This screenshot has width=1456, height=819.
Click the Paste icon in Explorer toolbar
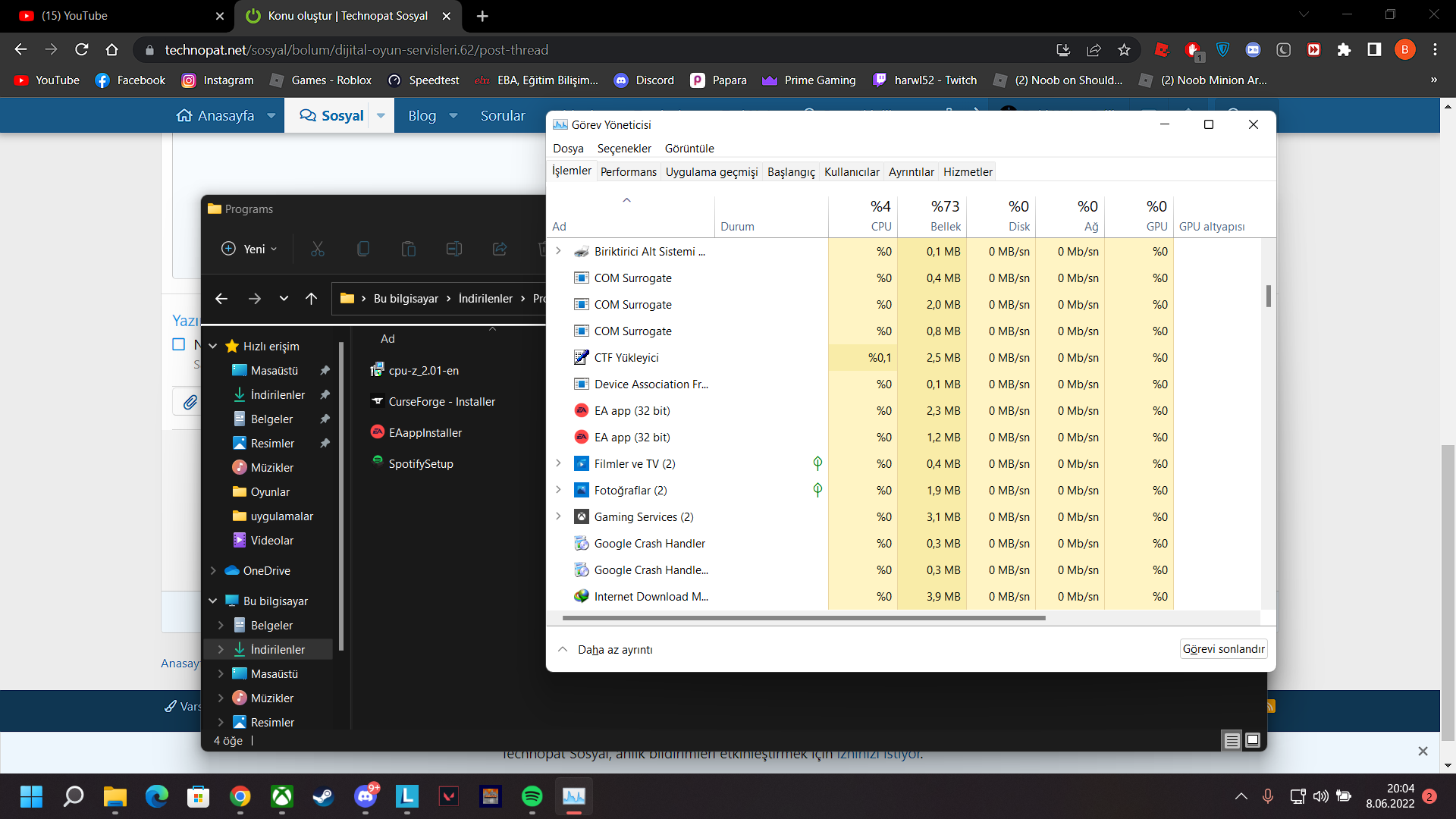click(409, 249)
